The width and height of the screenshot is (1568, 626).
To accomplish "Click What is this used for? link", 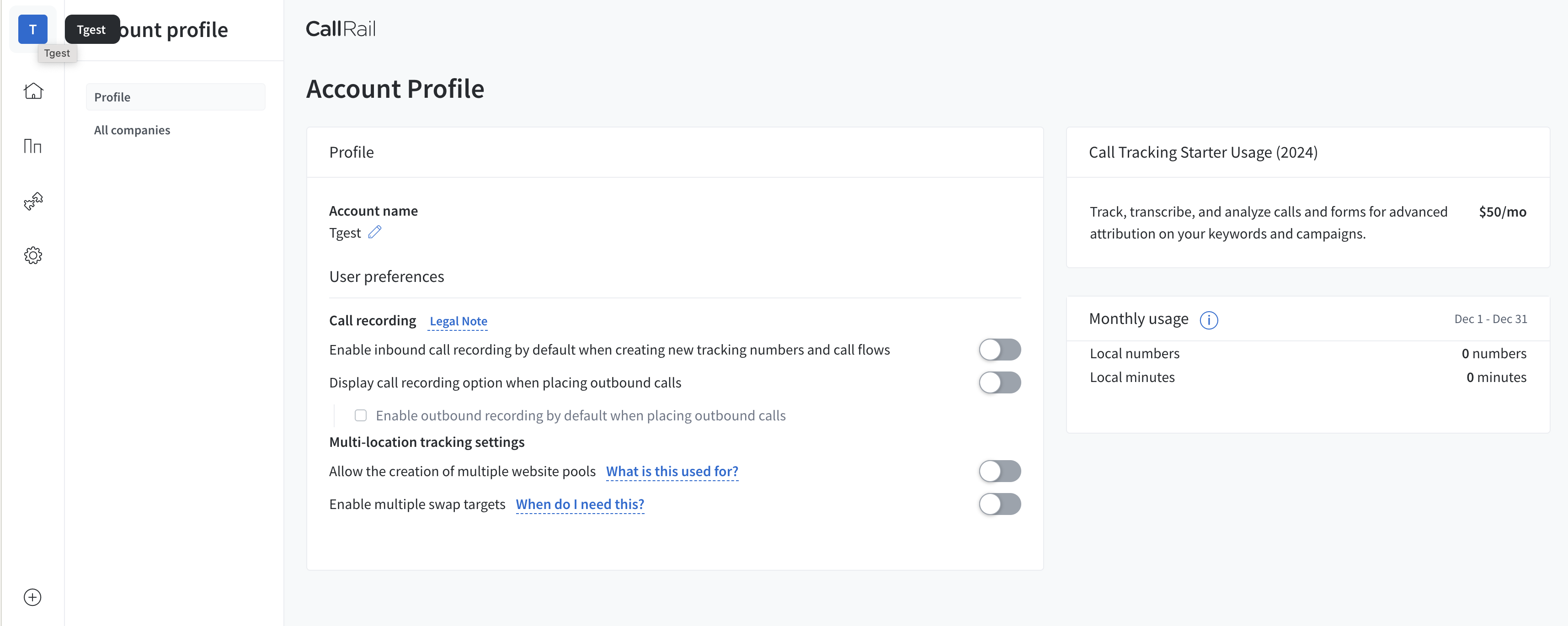I will [x=672, y=472].
